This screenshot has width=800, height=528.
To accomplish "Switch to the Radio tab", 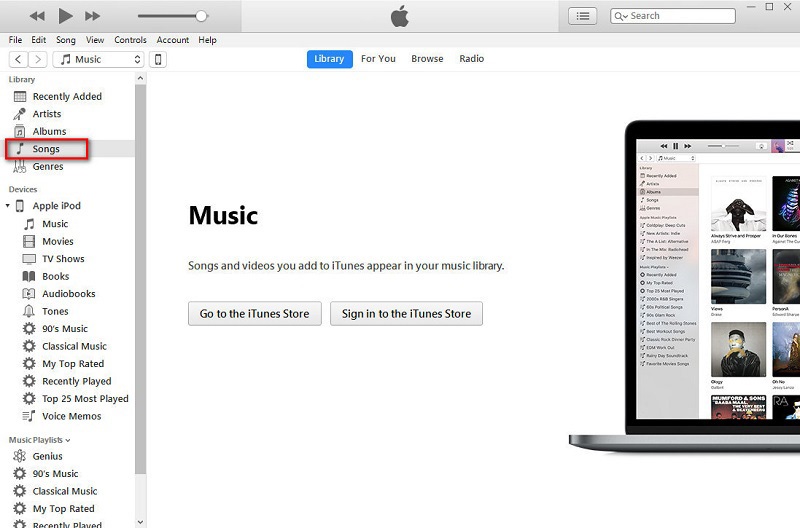I will click(x=471, y=59).
